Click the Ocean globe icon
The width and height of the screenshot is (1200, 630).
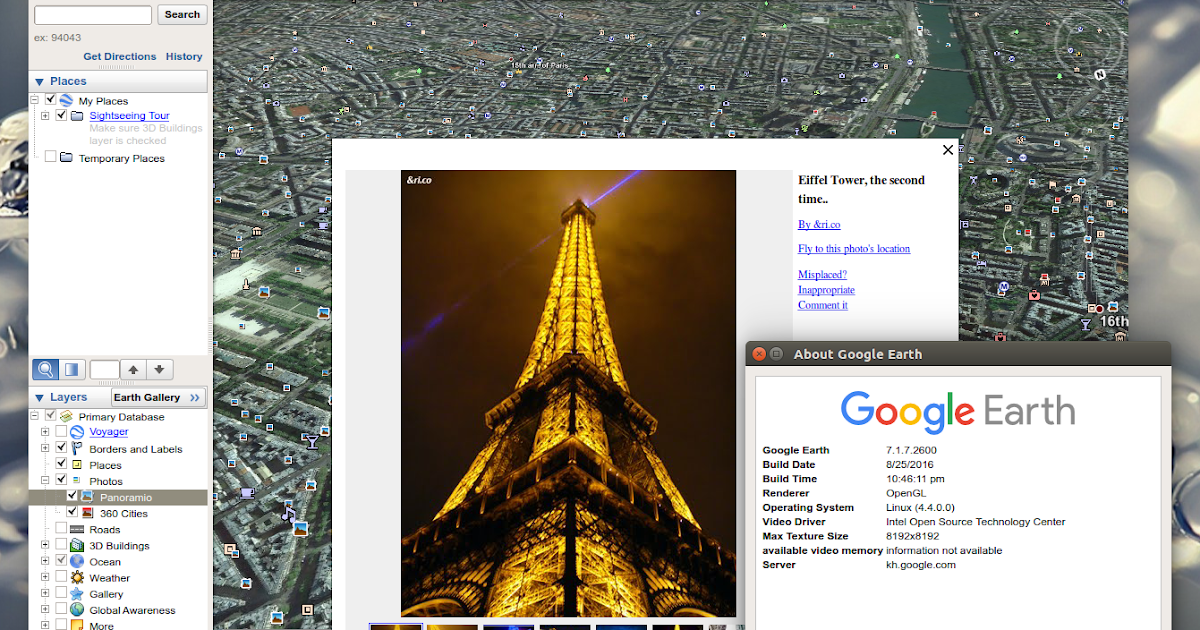pos(76,561)
